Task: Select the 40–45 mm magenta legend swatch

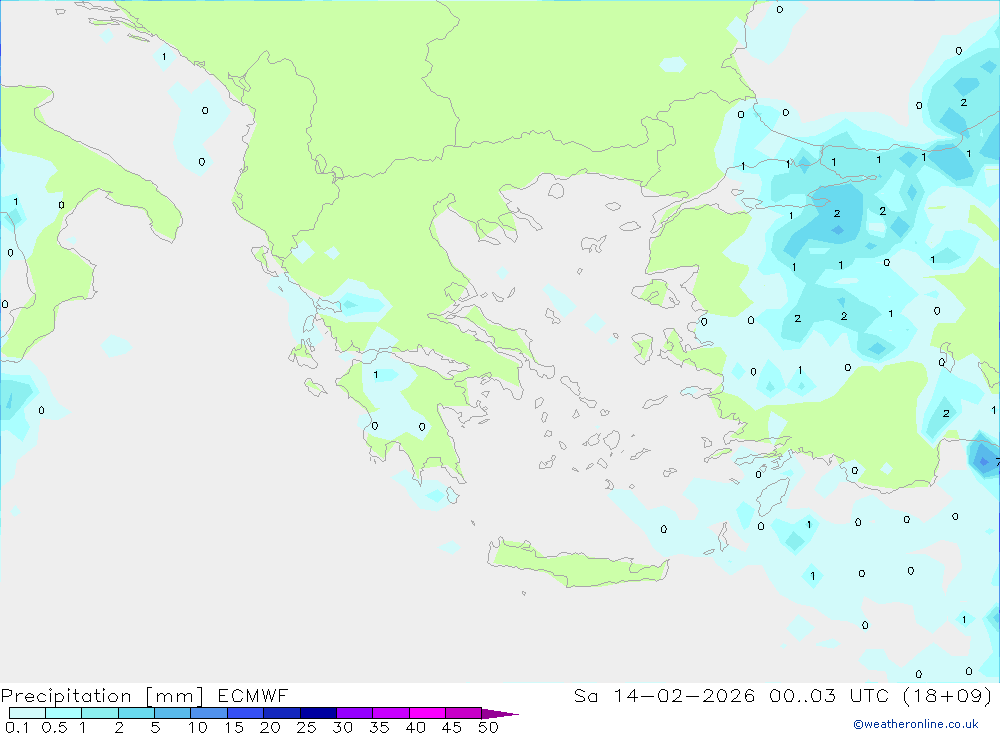Action: click(x=427, y=713)
